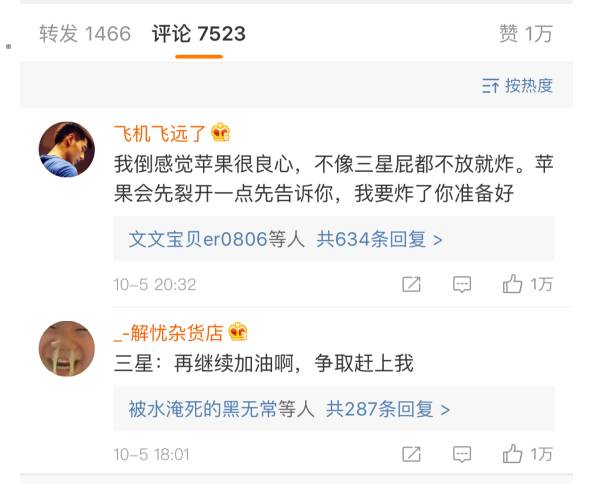Select the 评论 7523 tab
The image size is (611, 484).
[x=199, y=34]
